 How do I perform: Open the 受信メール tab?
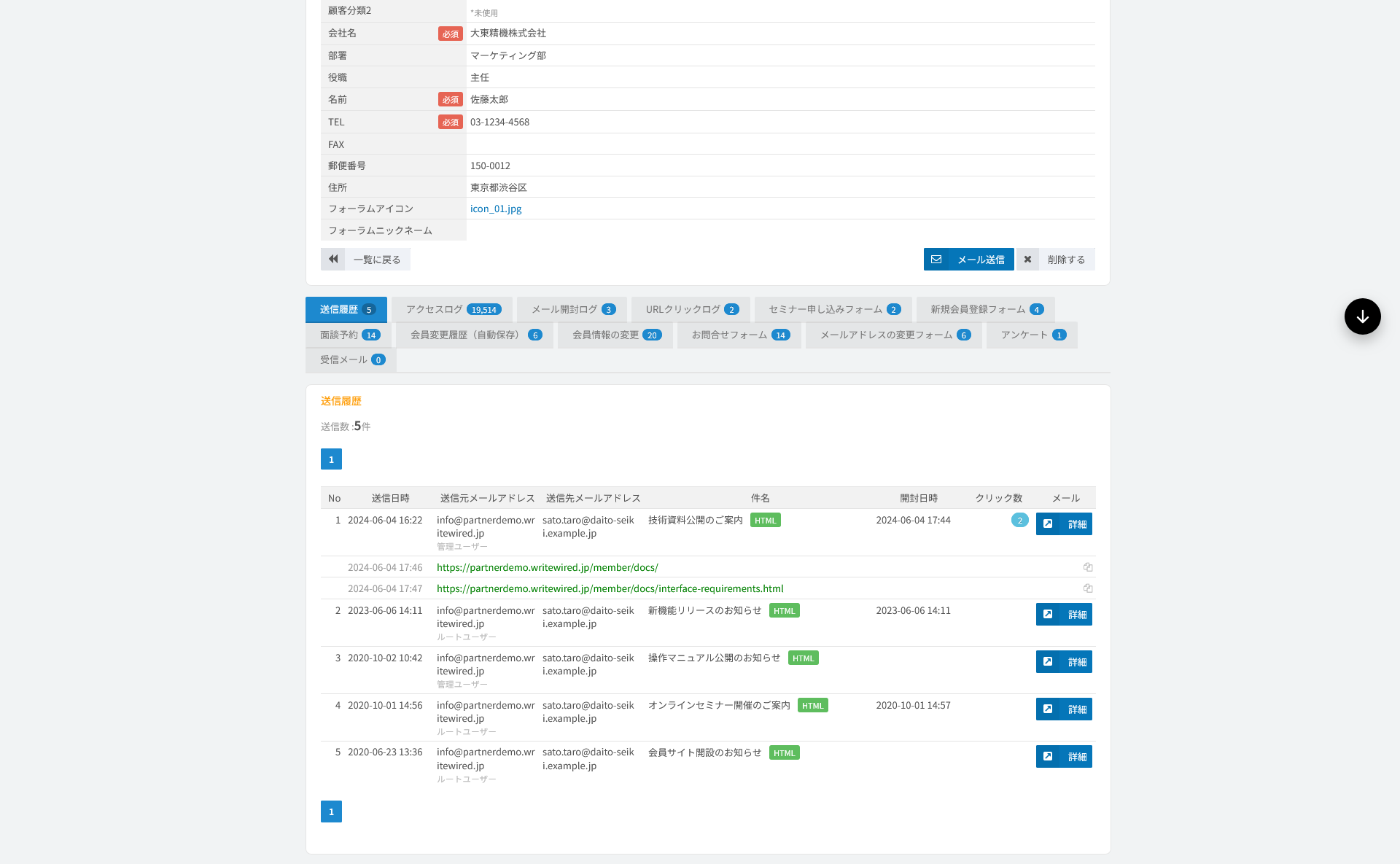point(351,360)
